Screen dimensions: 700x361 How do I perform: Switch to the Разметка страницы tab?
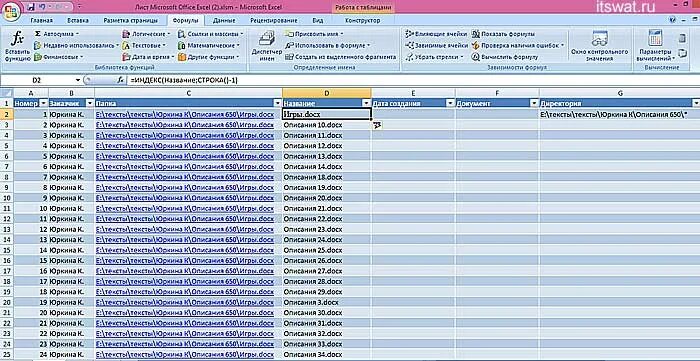point(130,21)
